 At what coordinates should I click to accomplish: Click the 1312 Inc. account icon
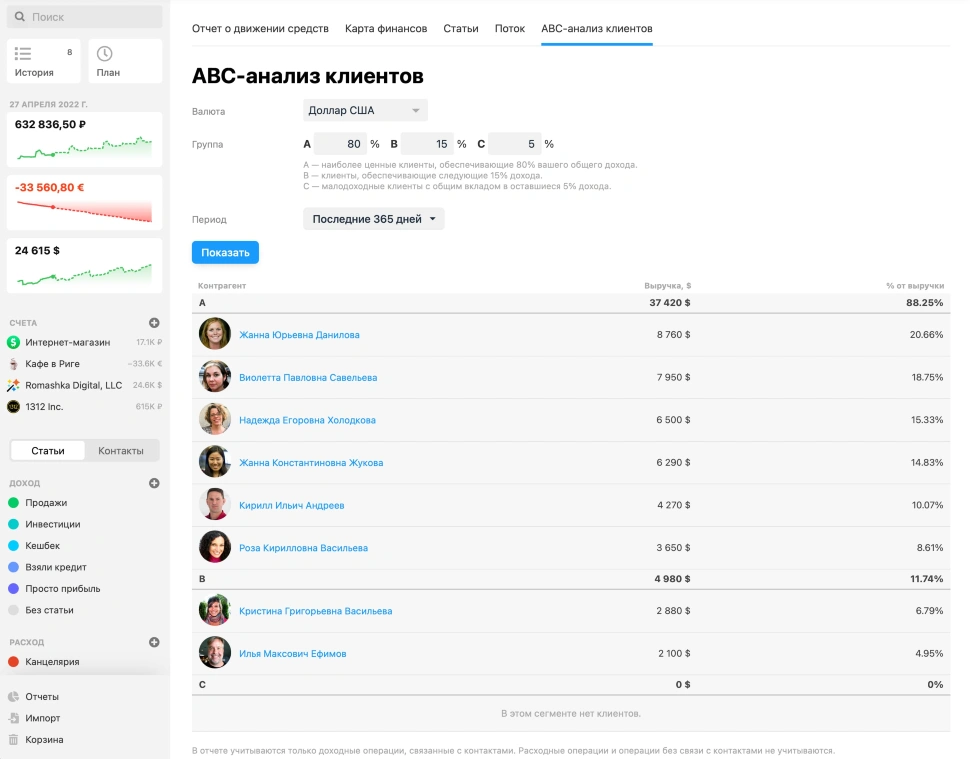14,406
